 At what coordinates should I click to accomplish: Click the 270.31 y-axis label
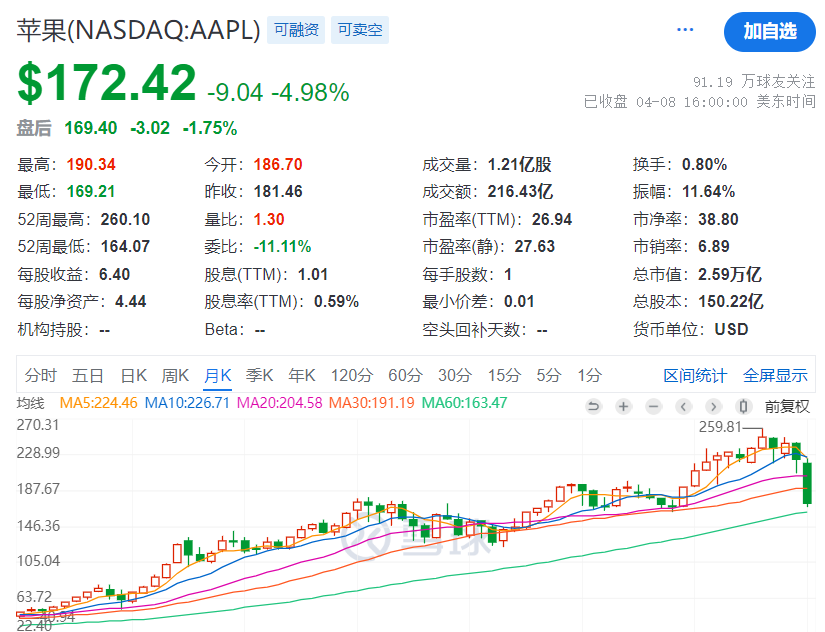point(38,425)
